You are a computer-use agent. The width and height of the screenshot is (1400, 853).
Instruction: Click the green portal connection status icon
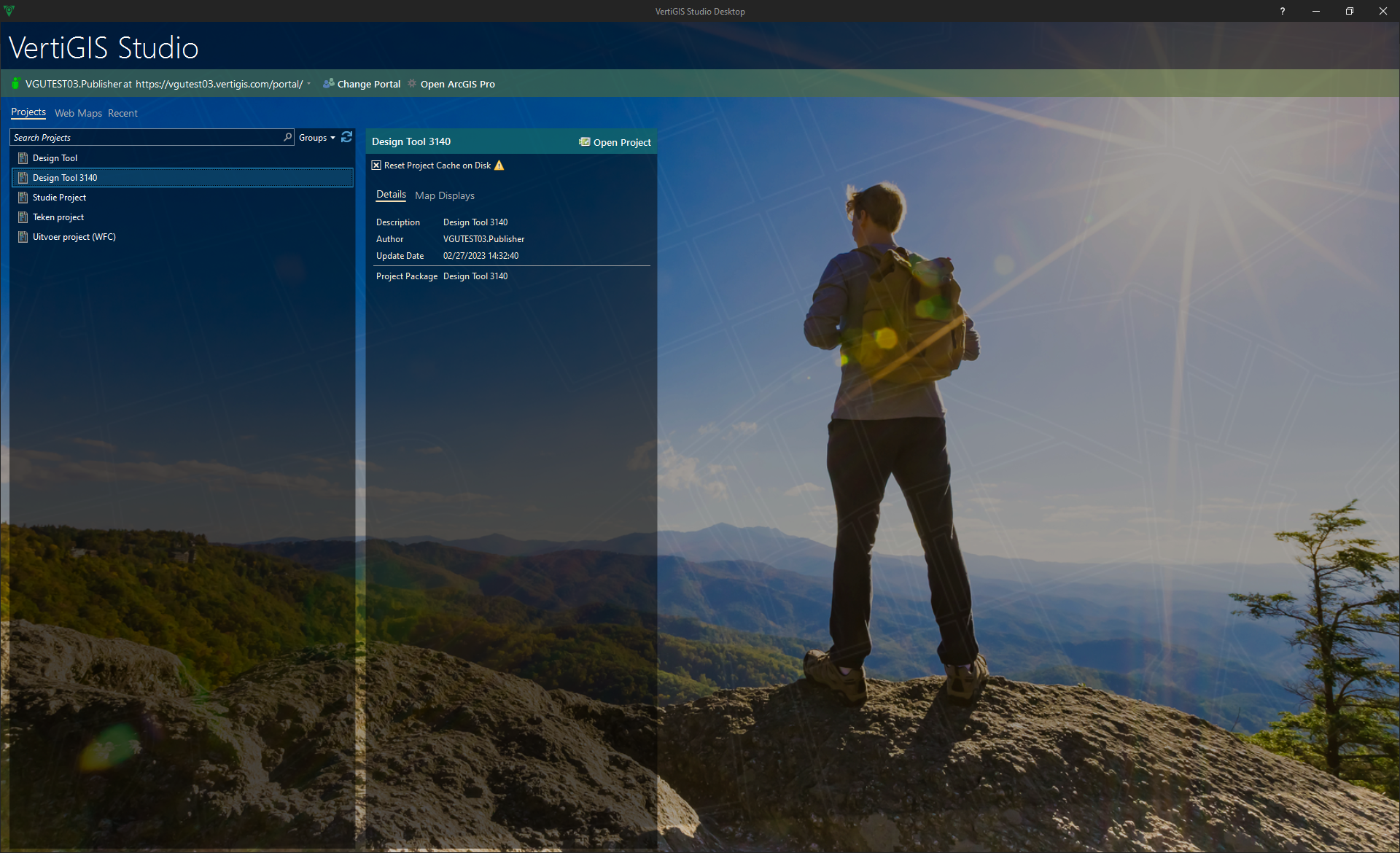click(15, 84)
